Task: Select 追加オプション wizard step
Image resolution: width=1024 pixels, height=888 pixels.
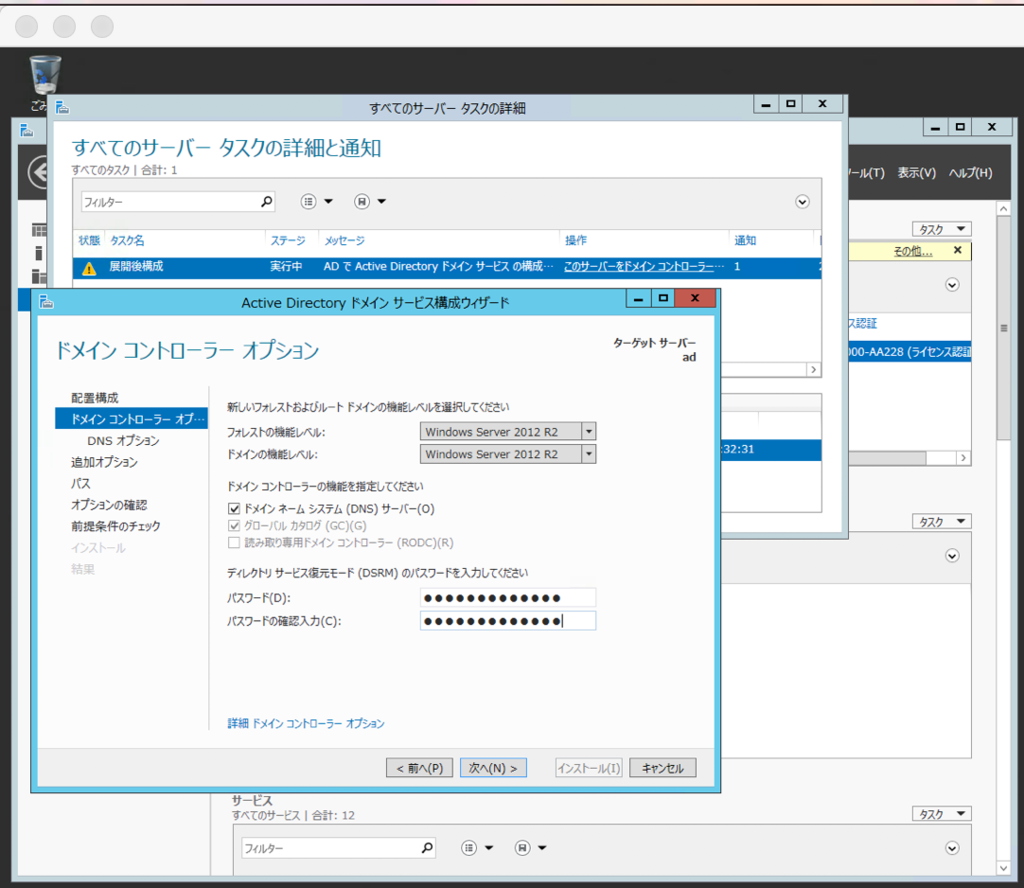Action: click(x=104, y=462)
